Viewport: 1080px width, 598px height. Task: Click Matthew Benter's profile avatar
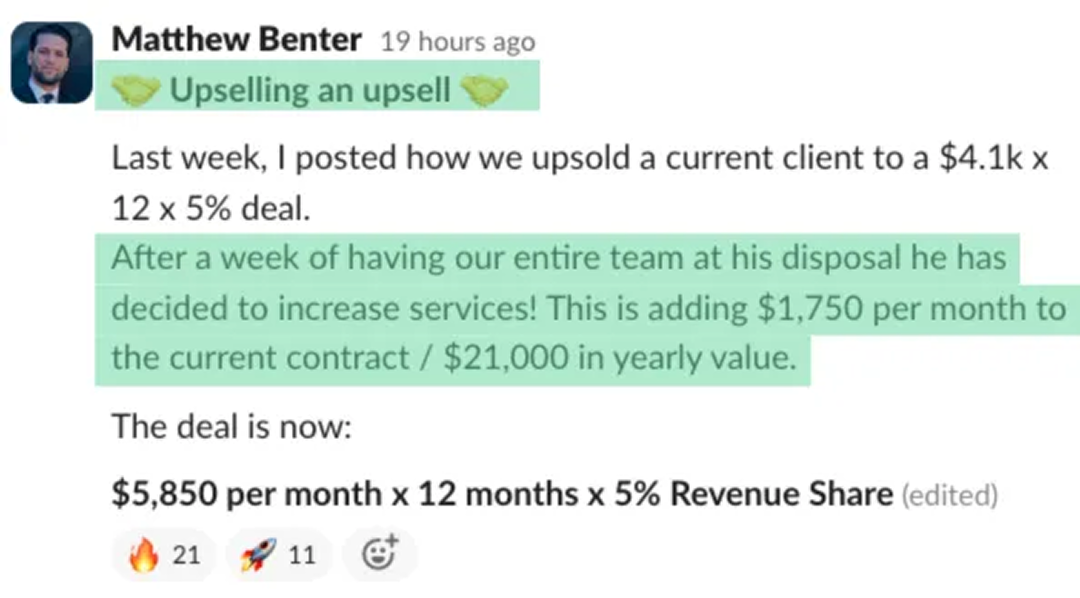pos(51,63)
